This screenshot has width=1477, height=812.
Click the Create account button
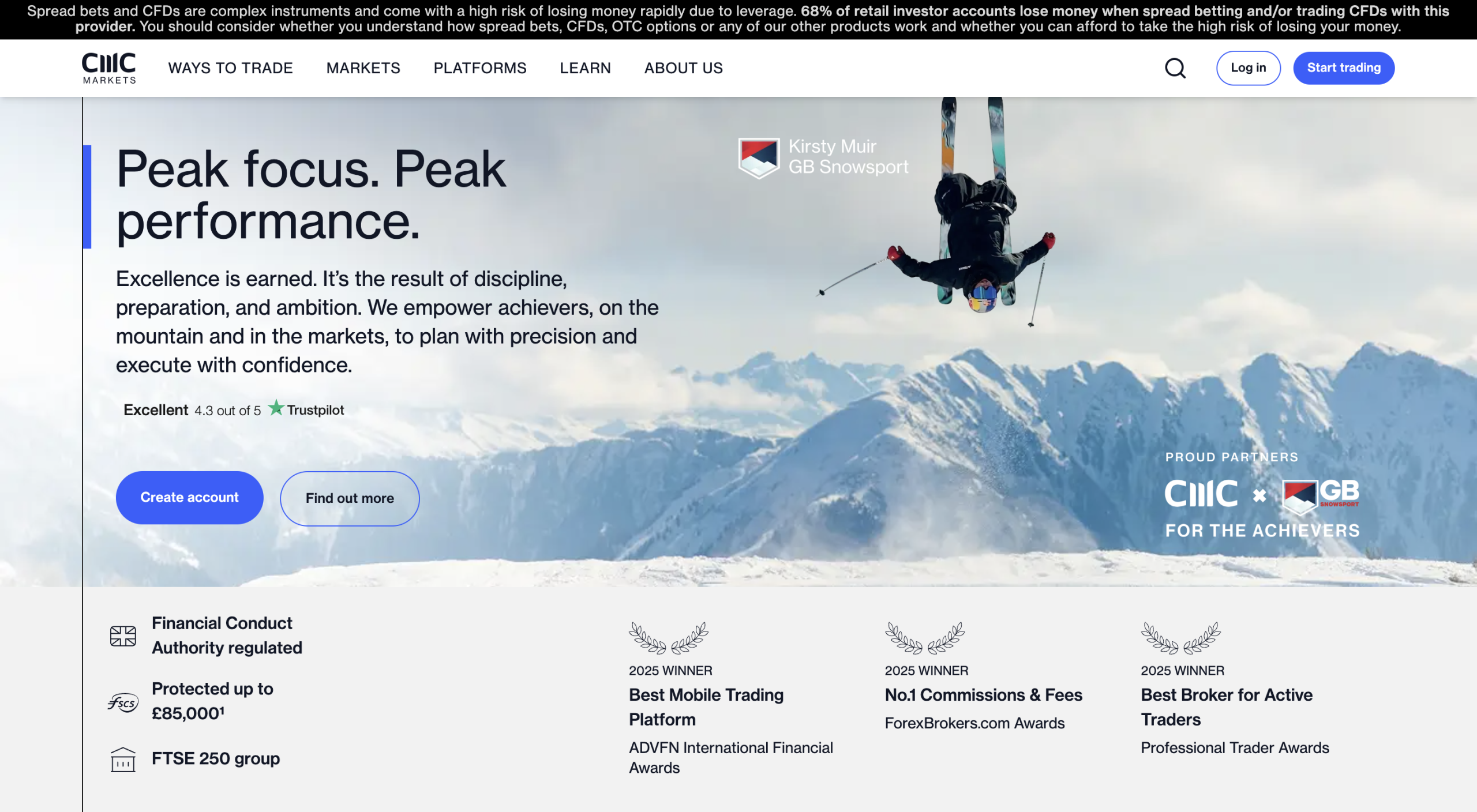coord(189,497)
